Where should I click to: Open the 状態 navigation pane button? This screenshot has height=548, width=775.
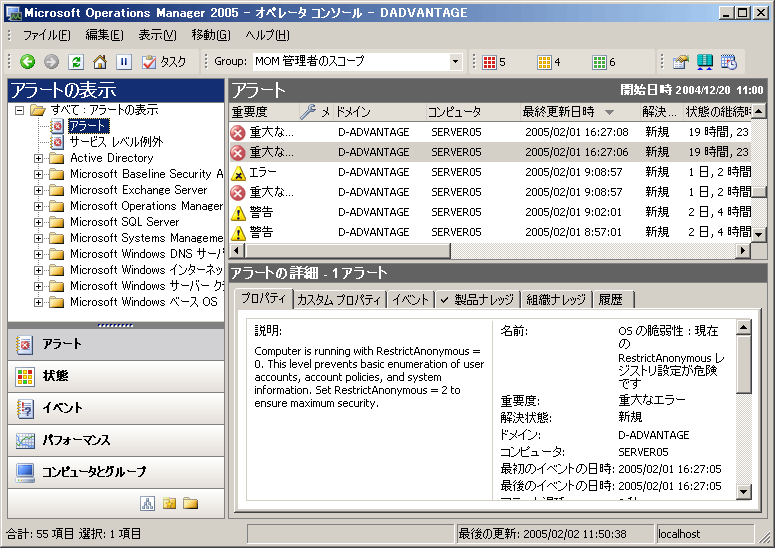tap(116, 376)
